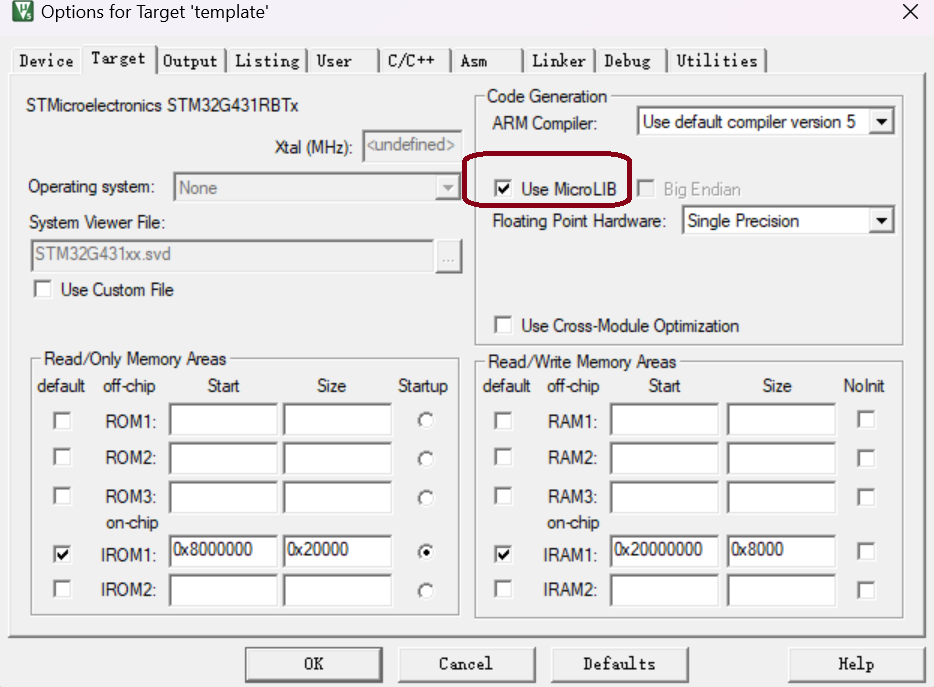Uncheck the default checkbox for IROM1

[x=61, y=551]
